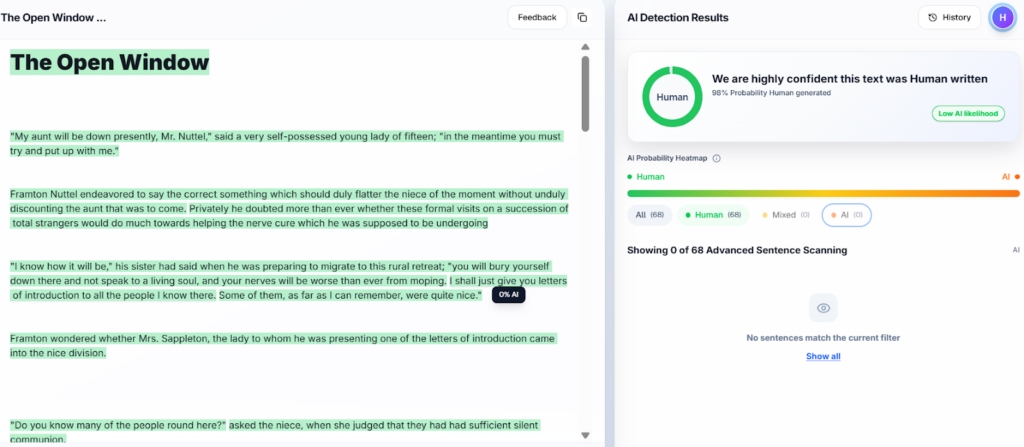Click the Human legend label on heatmap
Screen dimensions: 1024x447
650,176
